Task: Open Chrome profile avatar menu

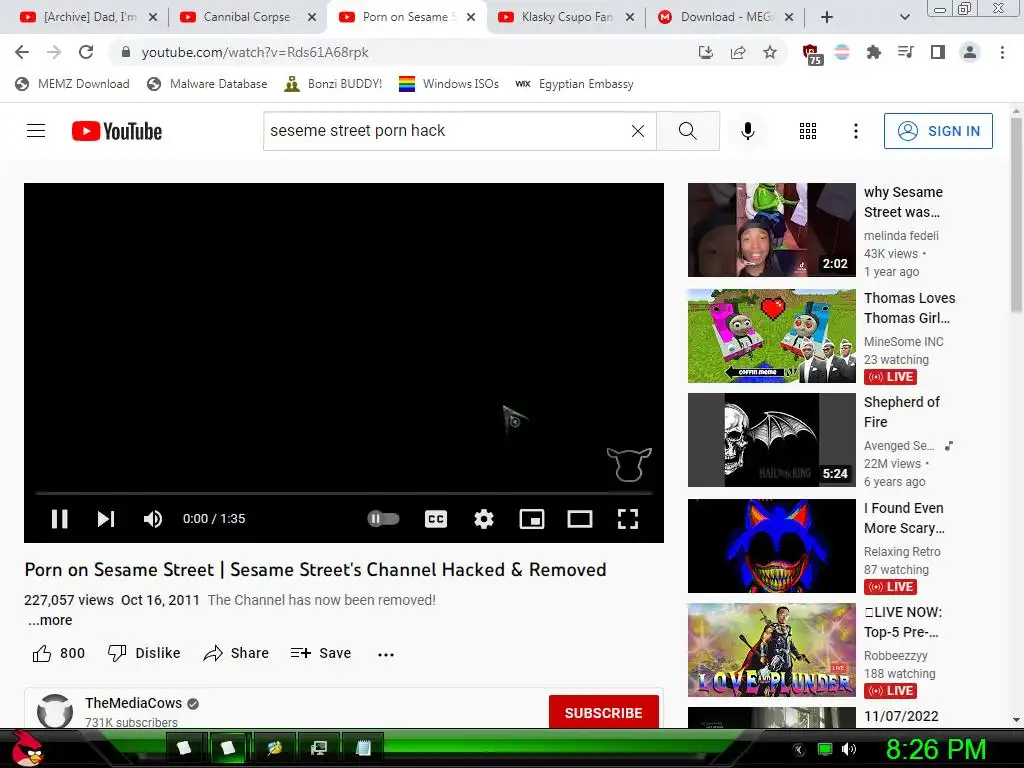Action: (x=970, y=52)
